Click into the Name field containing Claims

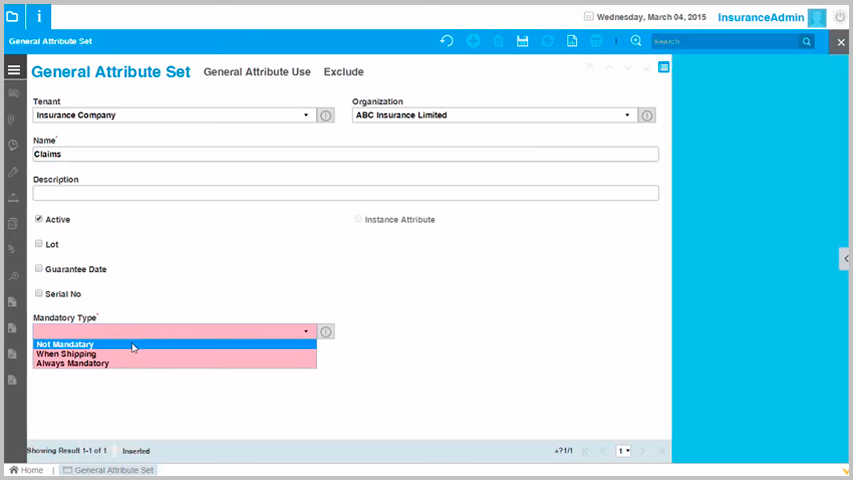(345, 154)
